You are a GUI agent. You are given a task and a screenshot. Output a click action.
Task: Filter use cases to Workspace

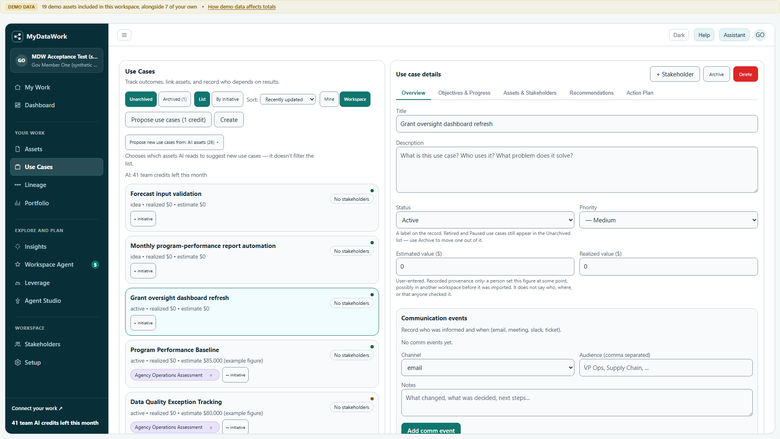pyautogui.click(x=355, y=99)
